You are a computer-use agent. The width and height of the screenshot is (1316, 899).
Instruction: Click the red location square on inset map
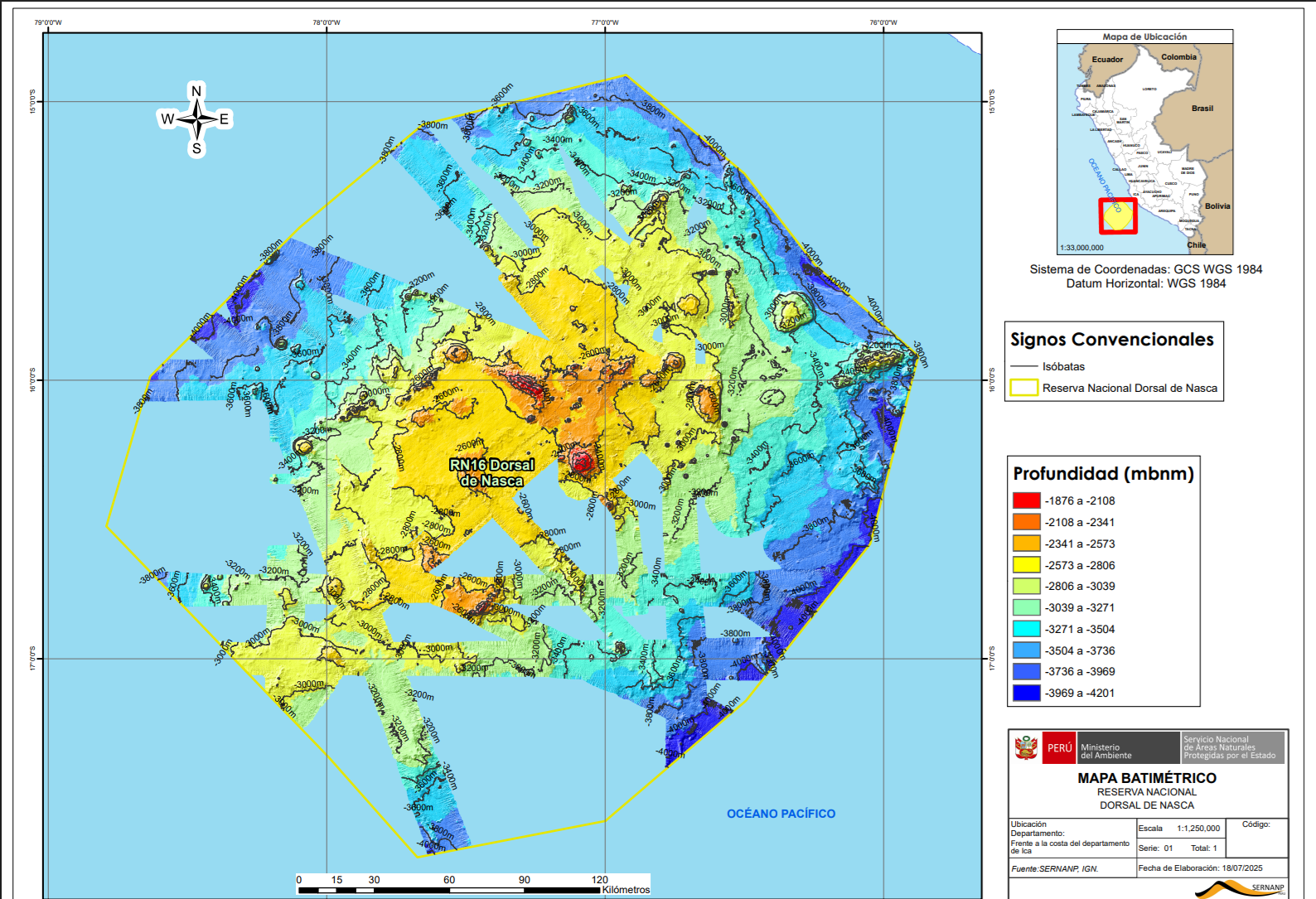pos(1118,216)
